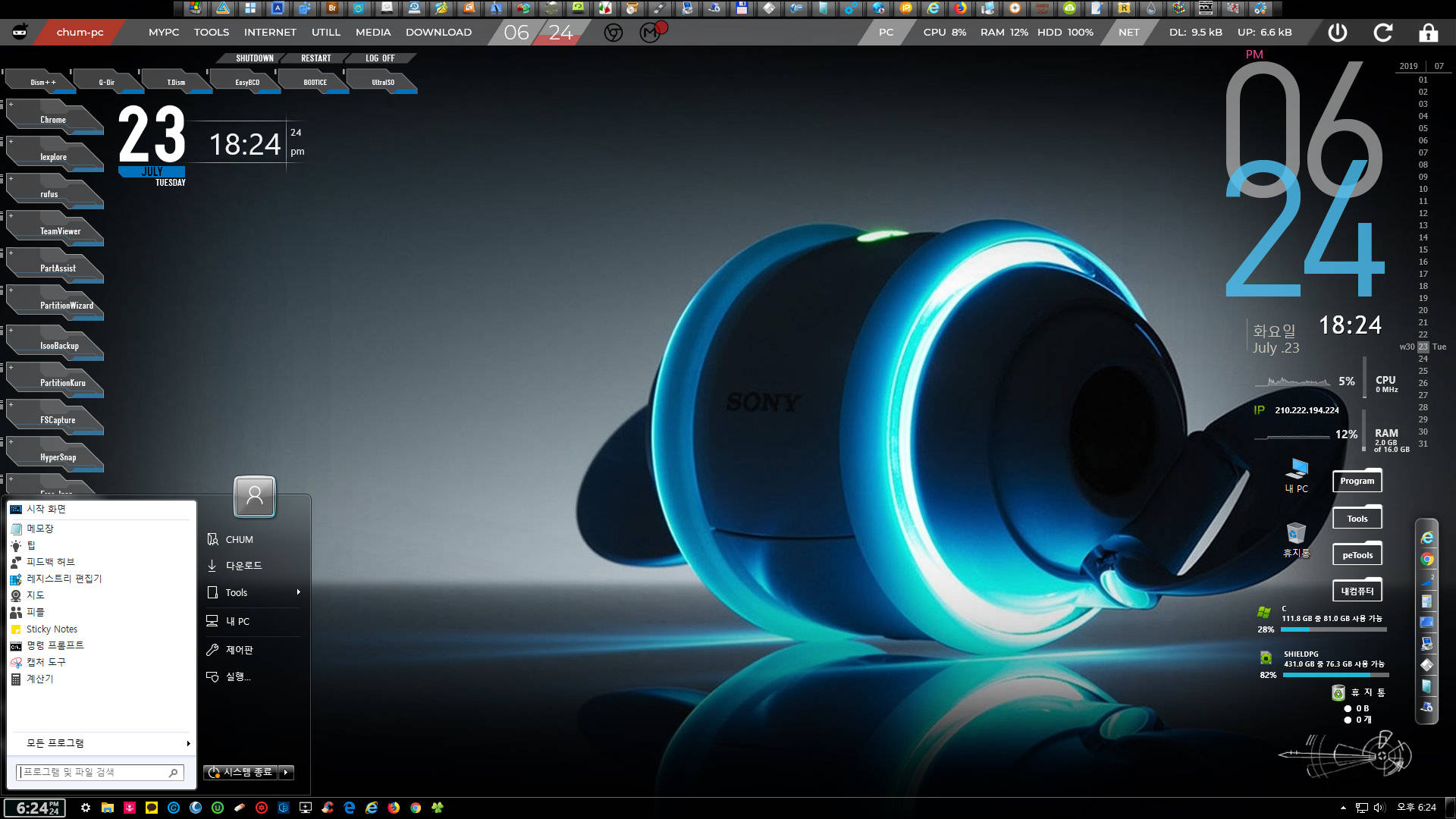The width and height of the screenshot is (1456, 819).
Task: Click the LOG OFF button
Action: [380, 58]
